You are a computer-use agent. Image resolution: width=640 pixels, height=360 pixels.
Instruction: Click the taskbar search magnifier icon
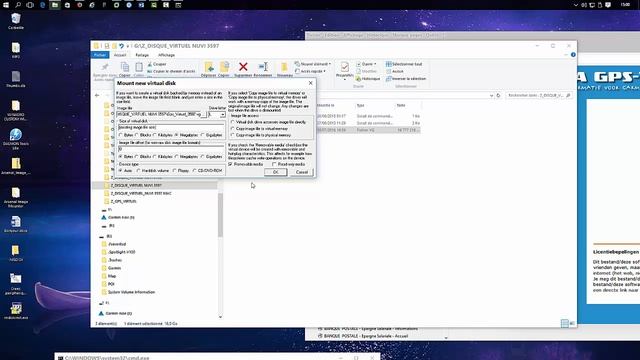click(18, 5)
